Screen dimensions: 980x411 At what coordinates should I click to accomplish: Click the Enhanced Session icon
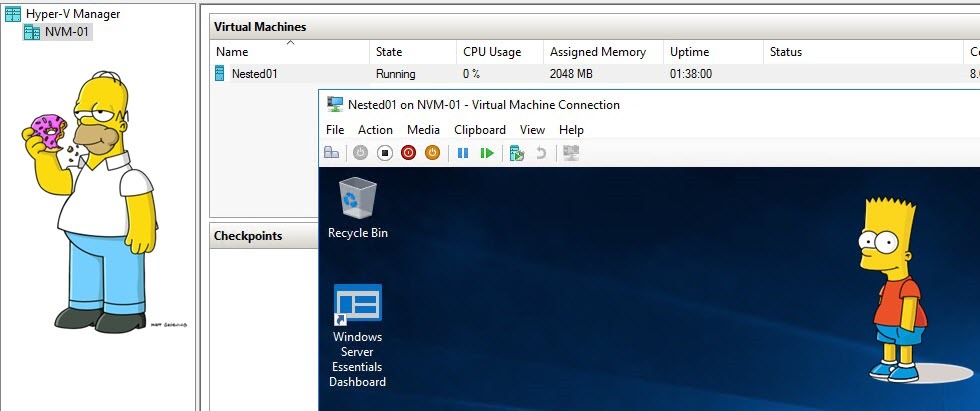(571, 153)
